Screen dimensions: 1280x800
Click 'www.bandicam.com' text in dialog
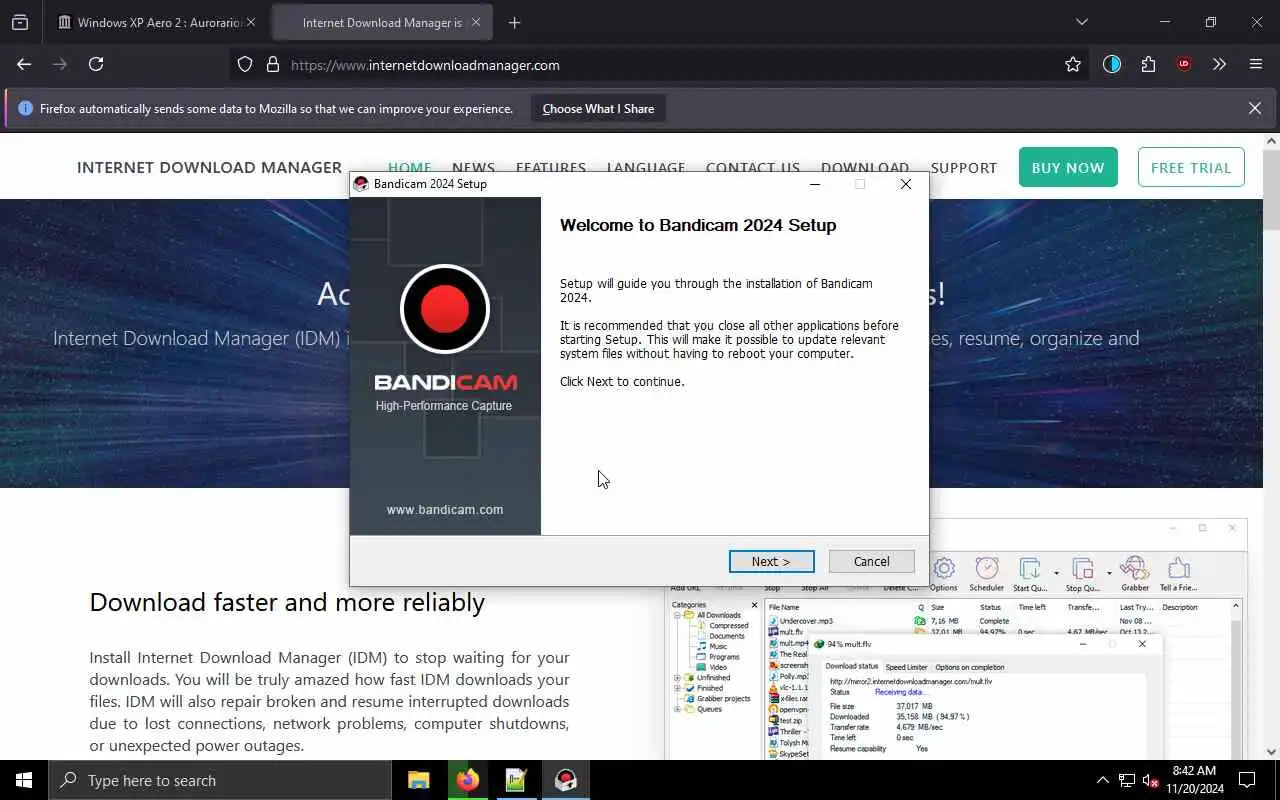[445, 509]
